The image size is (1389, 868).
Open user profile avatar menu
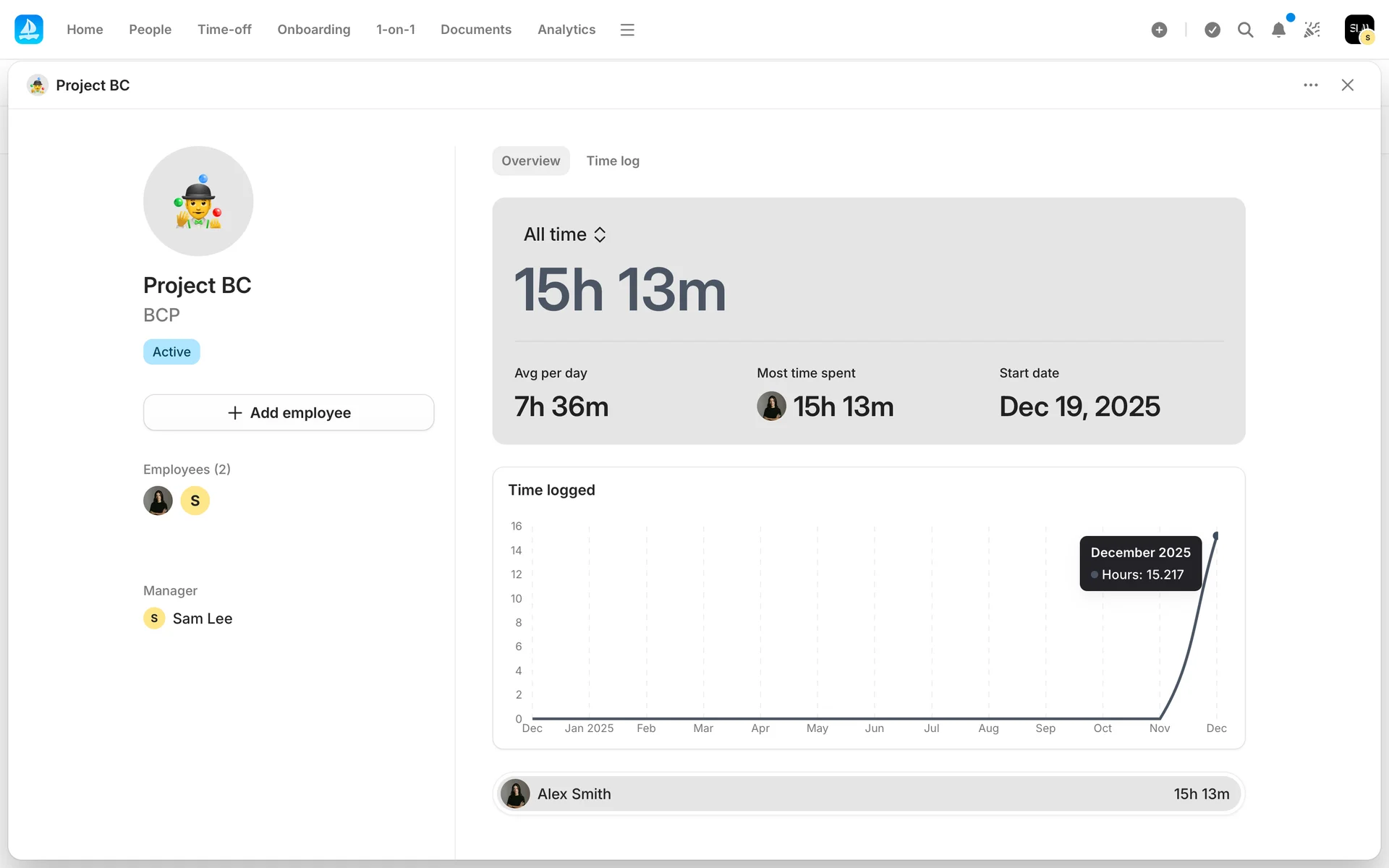(x=1359, y=30)
